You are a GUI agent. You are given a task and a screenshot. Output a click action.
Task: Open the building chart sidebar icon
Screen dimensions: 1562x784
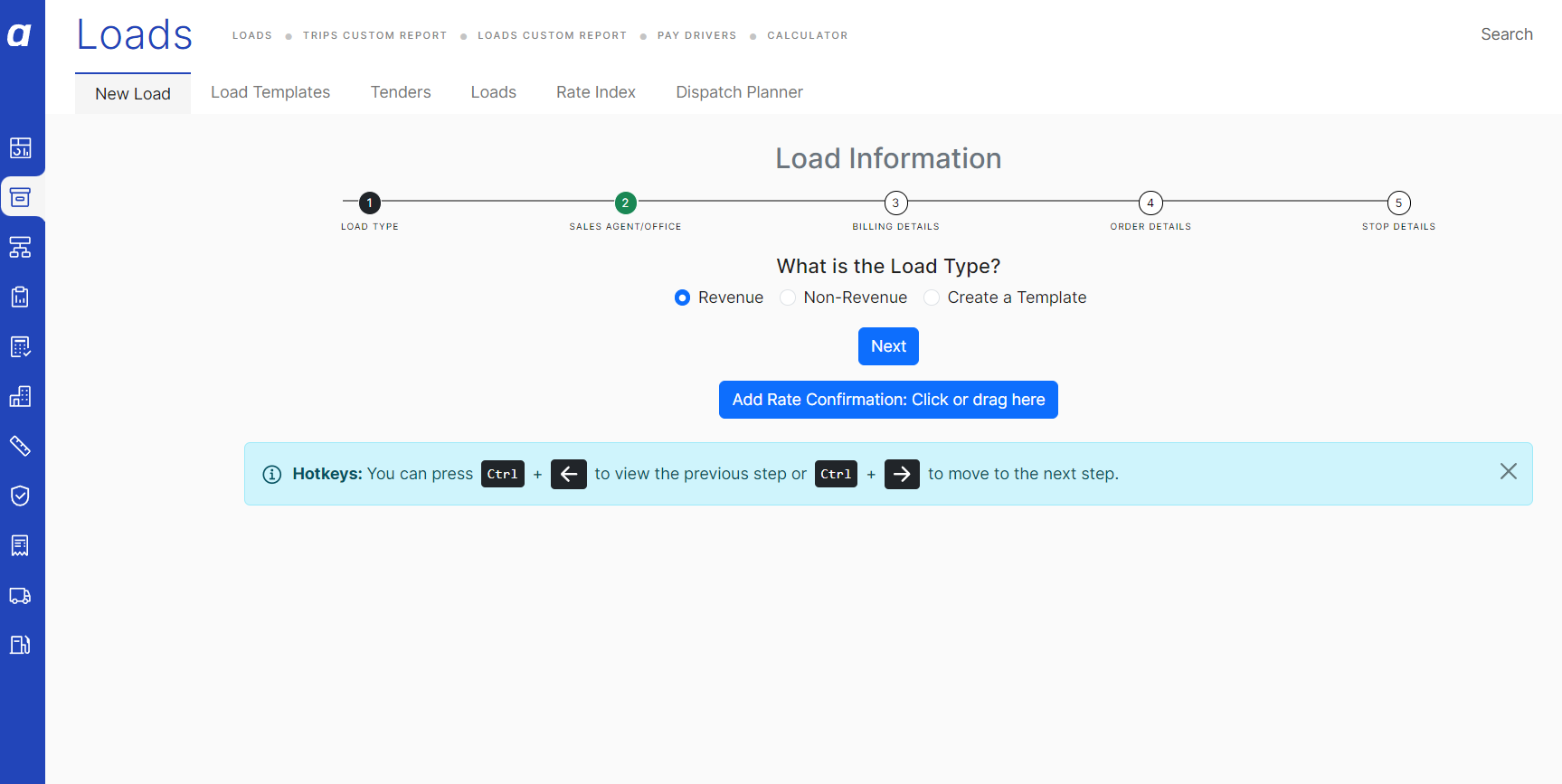pos(20,396)
